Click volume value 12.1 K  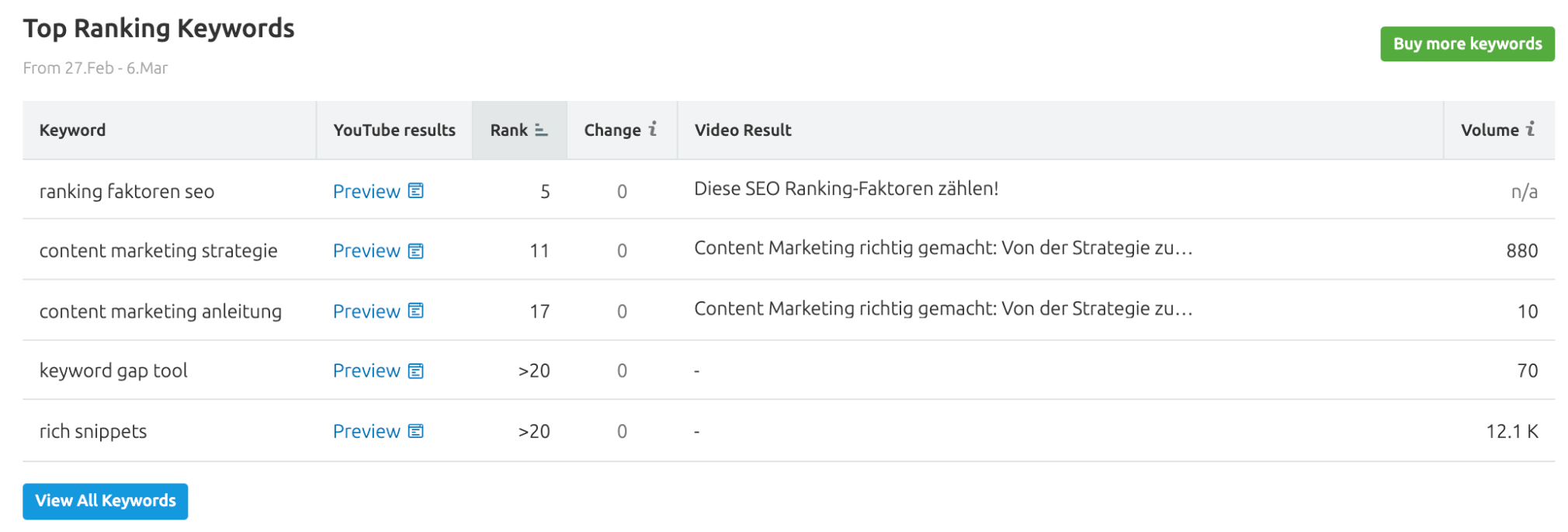[1512, 432]
